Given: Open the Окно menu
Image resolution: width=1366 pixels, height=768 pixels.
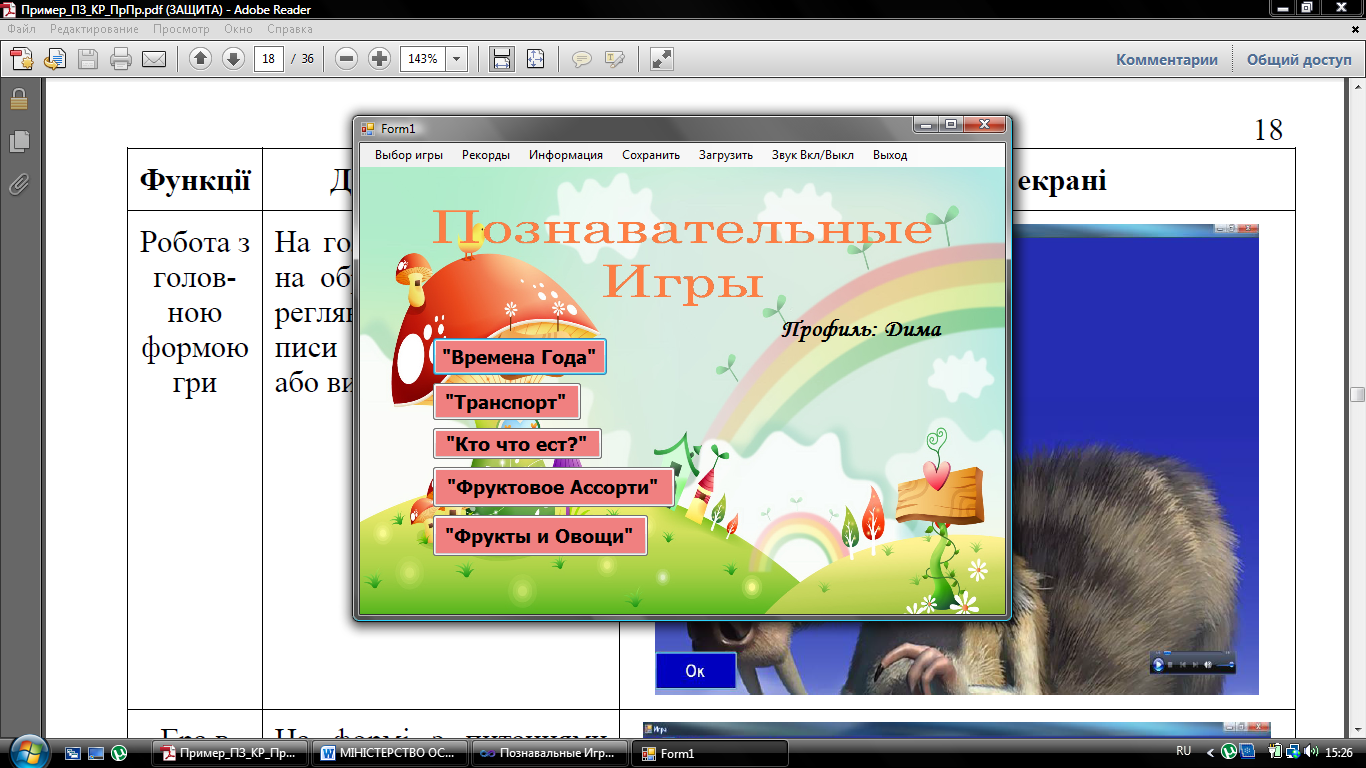Looking at the screenshot, I should click(239, 30).
